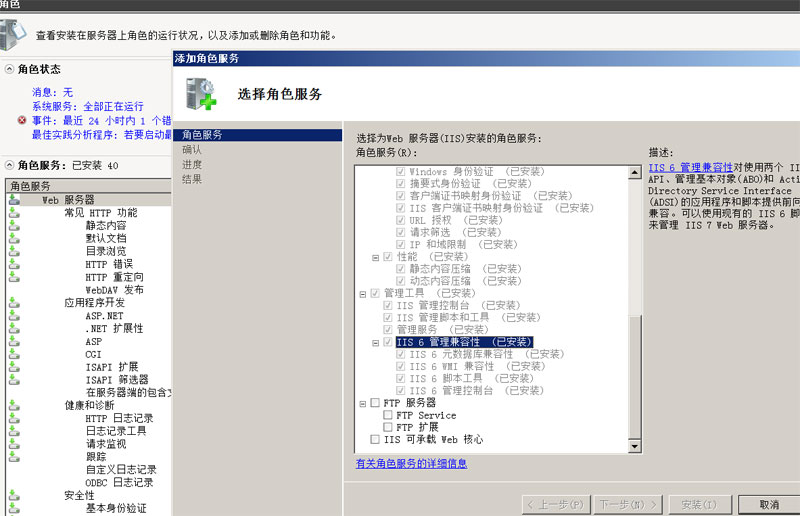Viewport: 800px width, 516px height.
Task: Click the installed icon beside .NET 扩展性
Action: [14, 328]
